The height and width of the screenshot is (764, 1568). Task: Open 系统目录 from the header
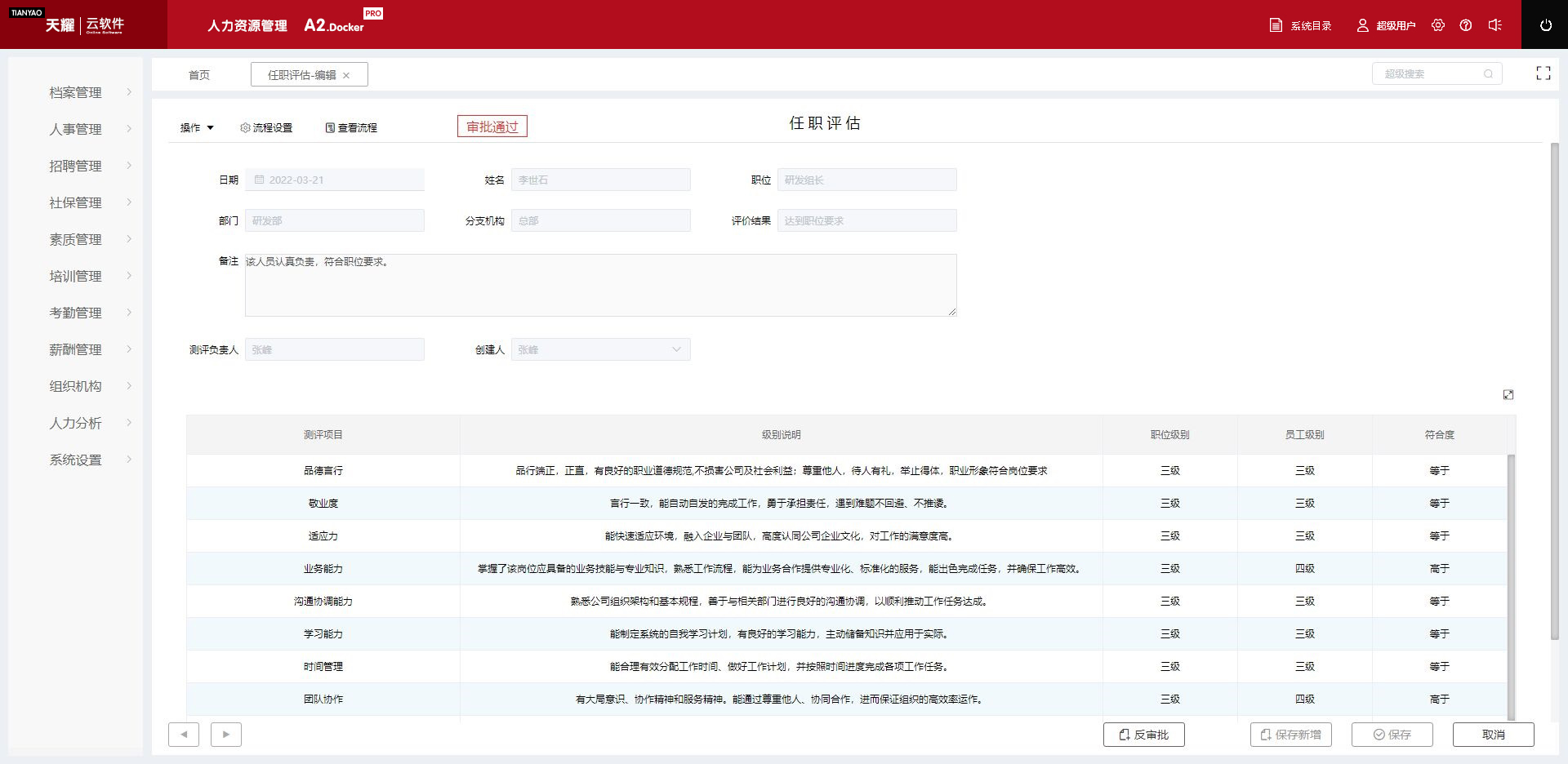[x=1301, y=25]
